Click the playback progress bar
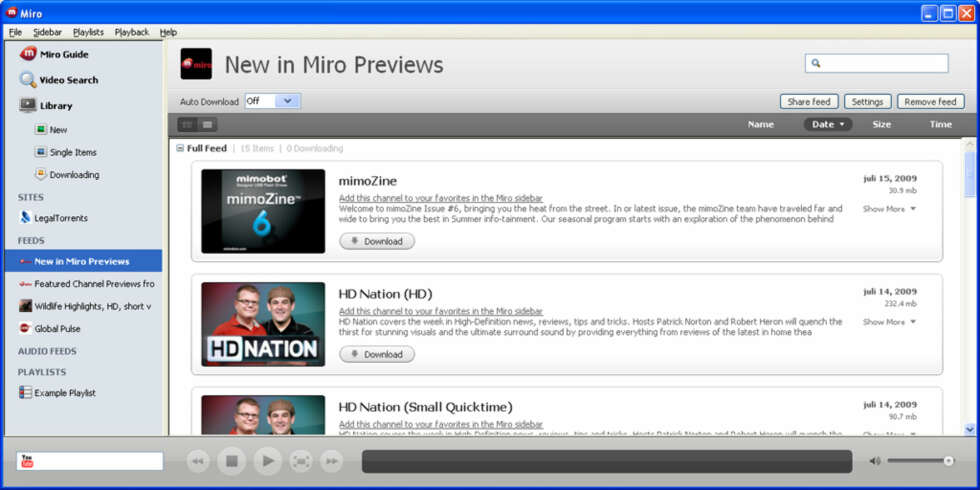 pyautogui.click(x=607, y=461)
